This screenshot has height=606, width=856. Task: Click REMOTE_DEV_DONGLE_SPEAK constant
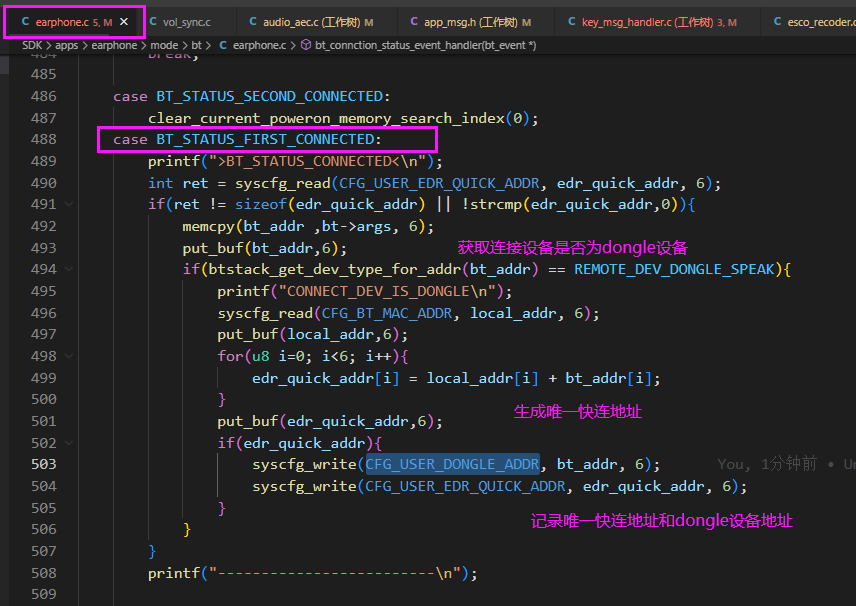(x=674, y=270)
